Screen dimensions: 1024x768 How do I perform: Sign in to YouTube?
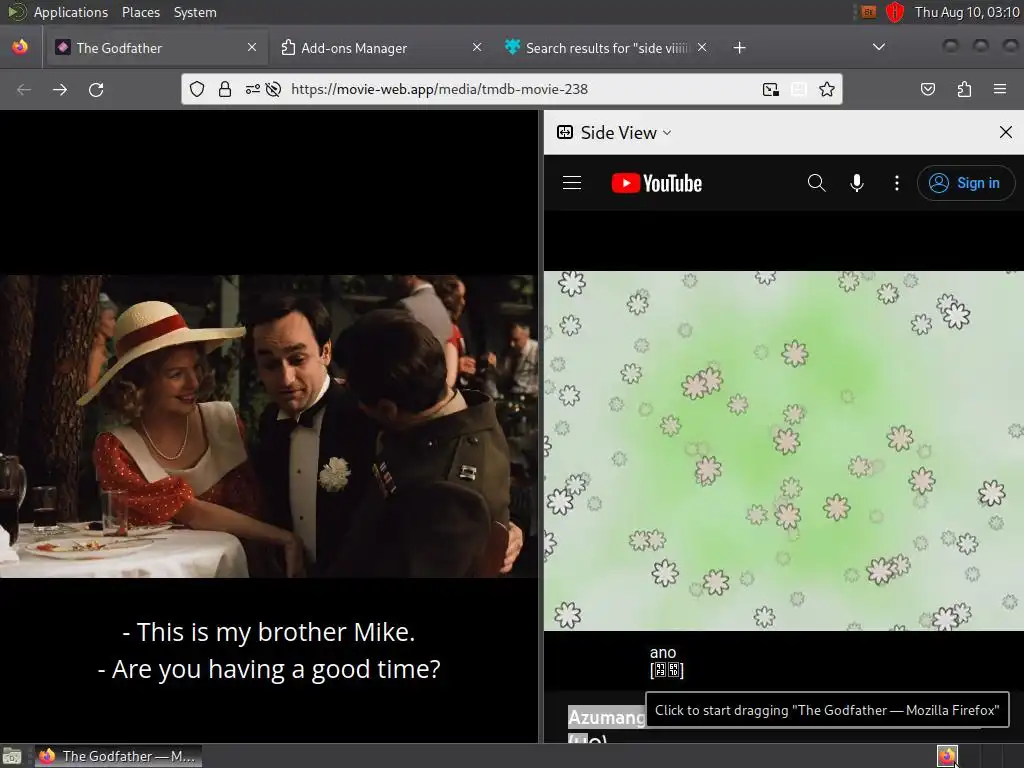tap(965, 183)
